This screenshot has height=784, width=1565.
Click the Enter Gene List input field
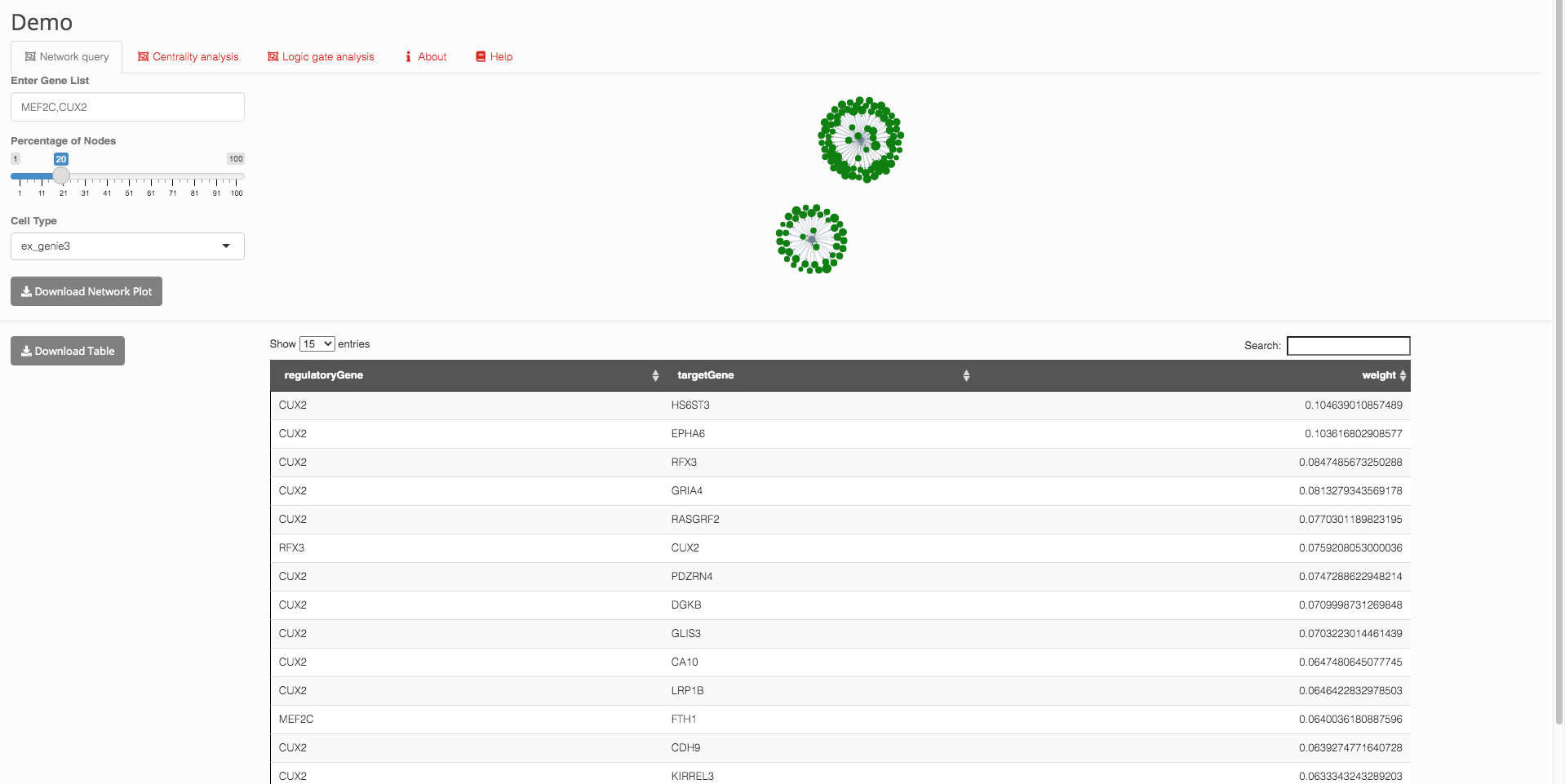127,107
